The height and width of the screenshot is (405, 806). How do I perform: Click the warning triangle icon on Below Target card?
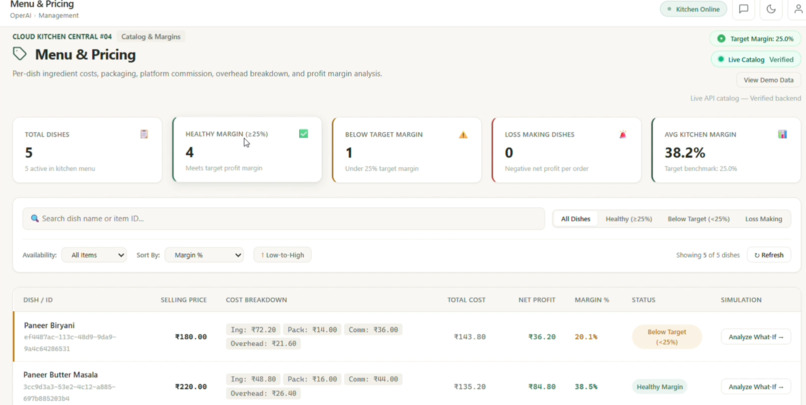(x=463, y=135)
